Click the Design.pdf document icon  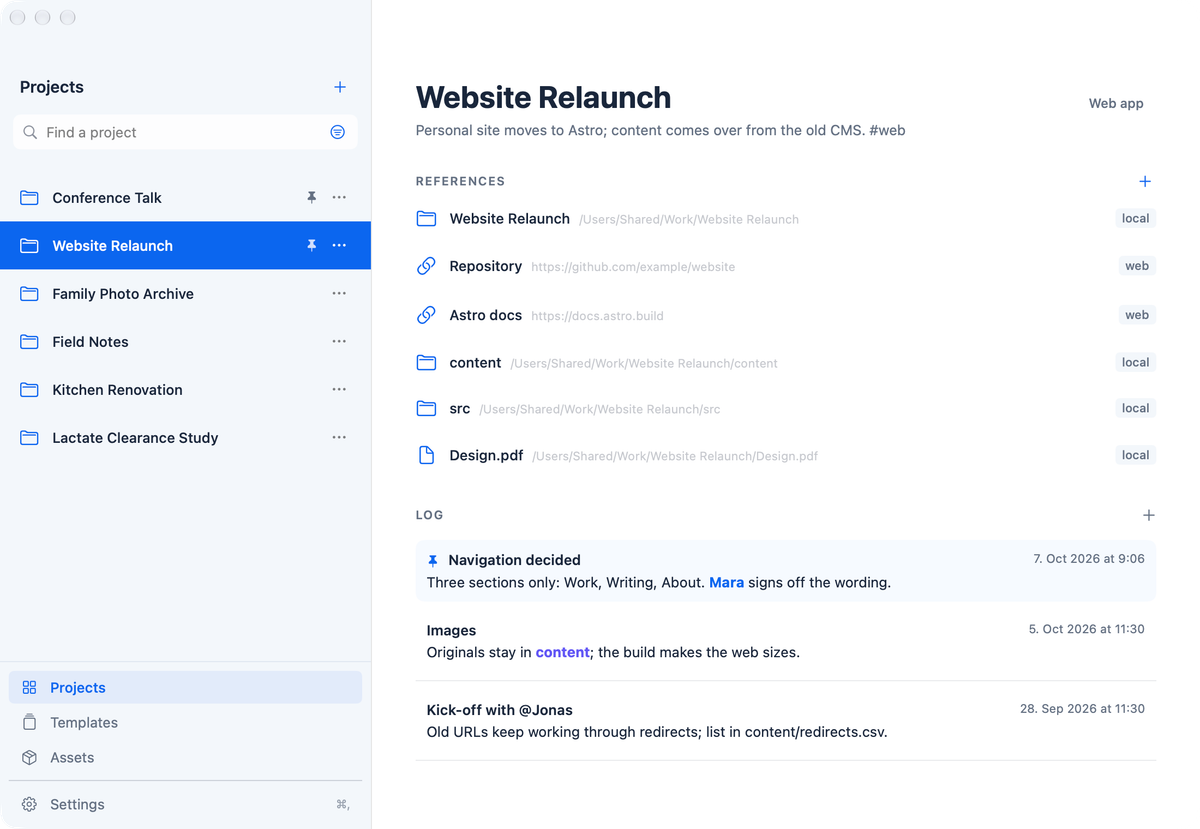(x=426, y=455)
